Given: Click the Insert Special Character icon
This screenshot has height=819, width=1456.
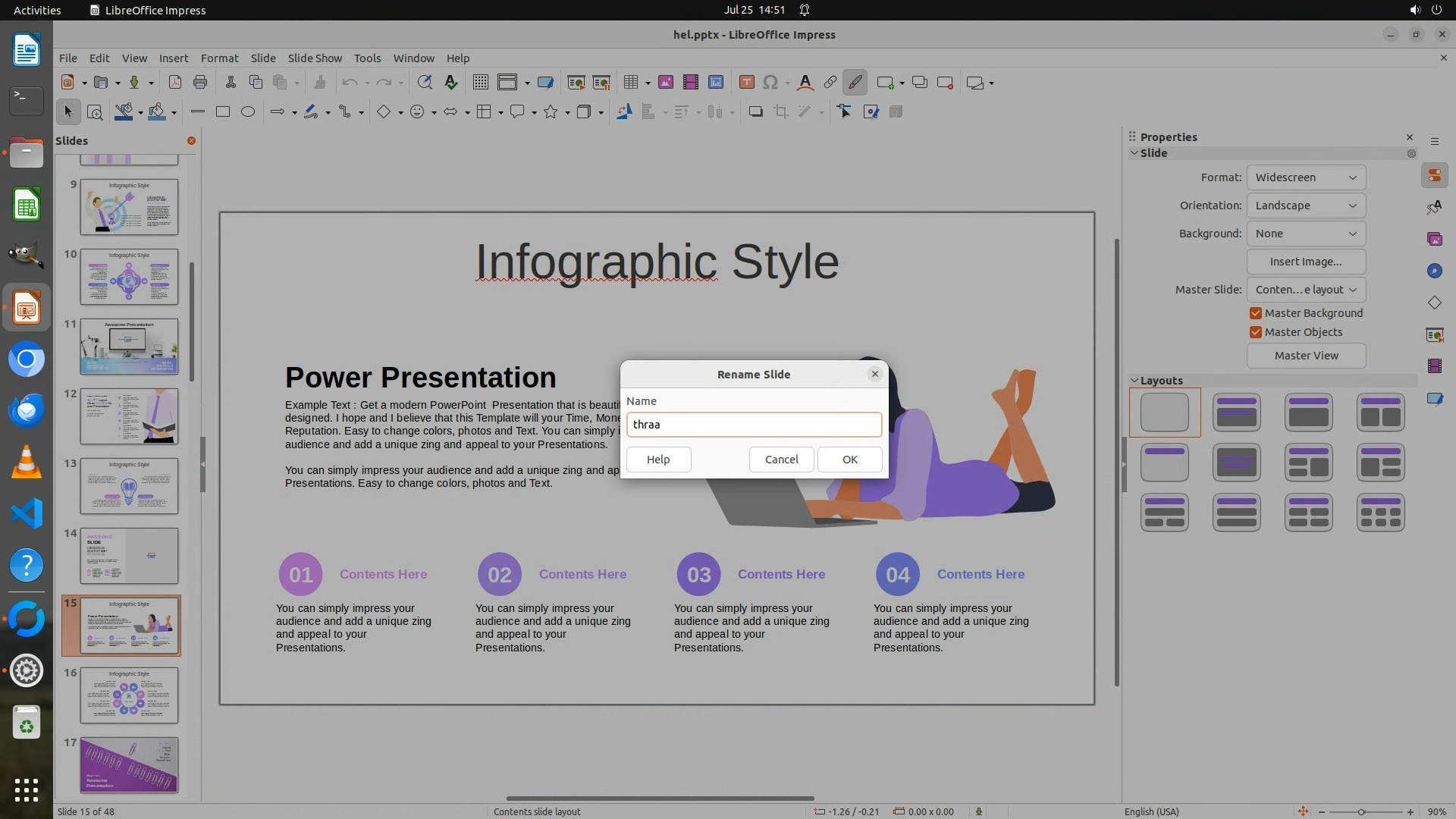Looking at the screenshot, I should tap(770, 83).
